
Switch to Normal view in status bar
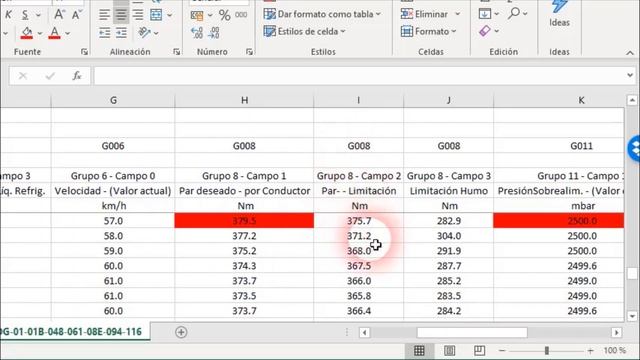coord(419,351)
